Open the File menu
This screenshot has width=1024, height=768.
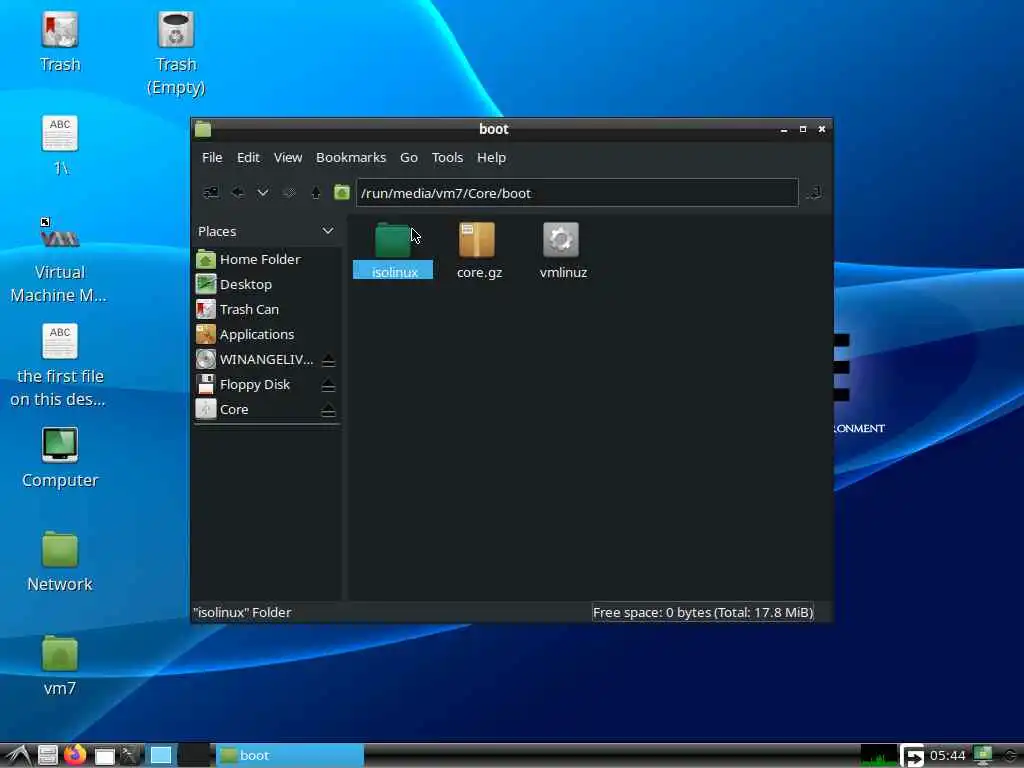click(x=212, y=157)
